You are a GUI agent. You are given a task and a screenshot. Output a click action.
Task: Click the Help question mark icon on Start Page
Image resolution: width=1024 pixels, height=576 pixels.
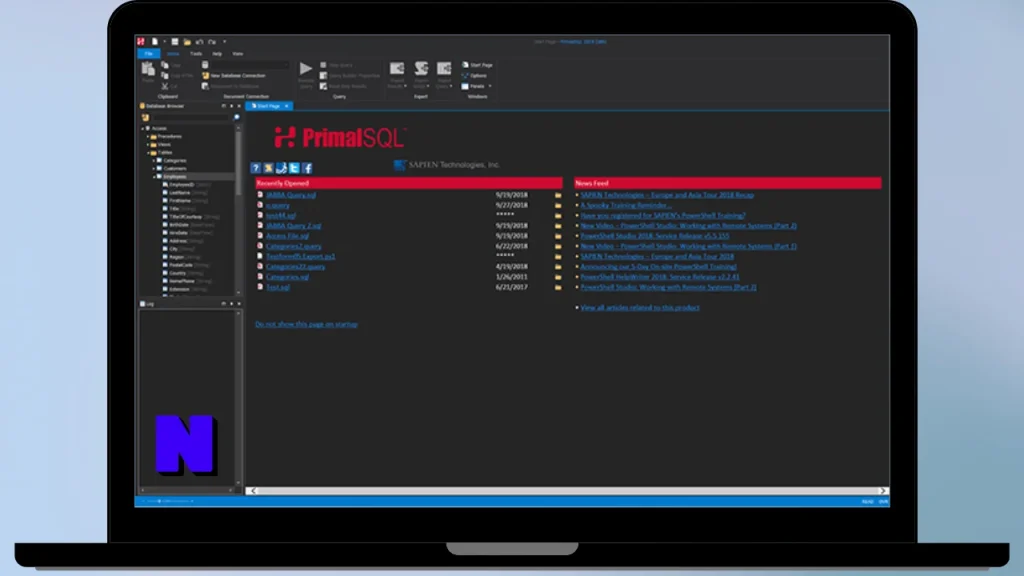coord(256,168)
